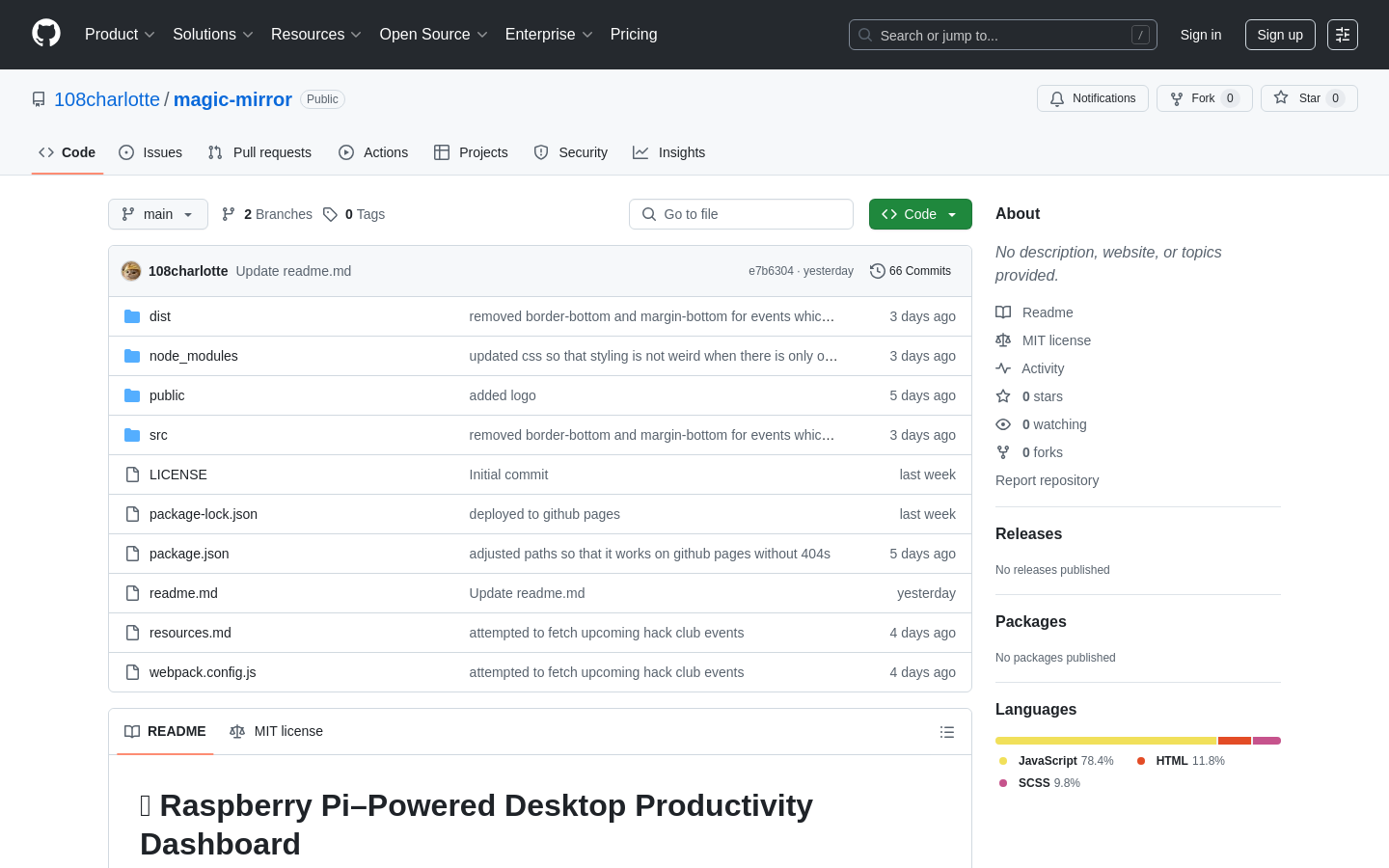
Task: Click the command palette icon beside Sign up
Action: pyautogui.click(x=1343, y=35)
